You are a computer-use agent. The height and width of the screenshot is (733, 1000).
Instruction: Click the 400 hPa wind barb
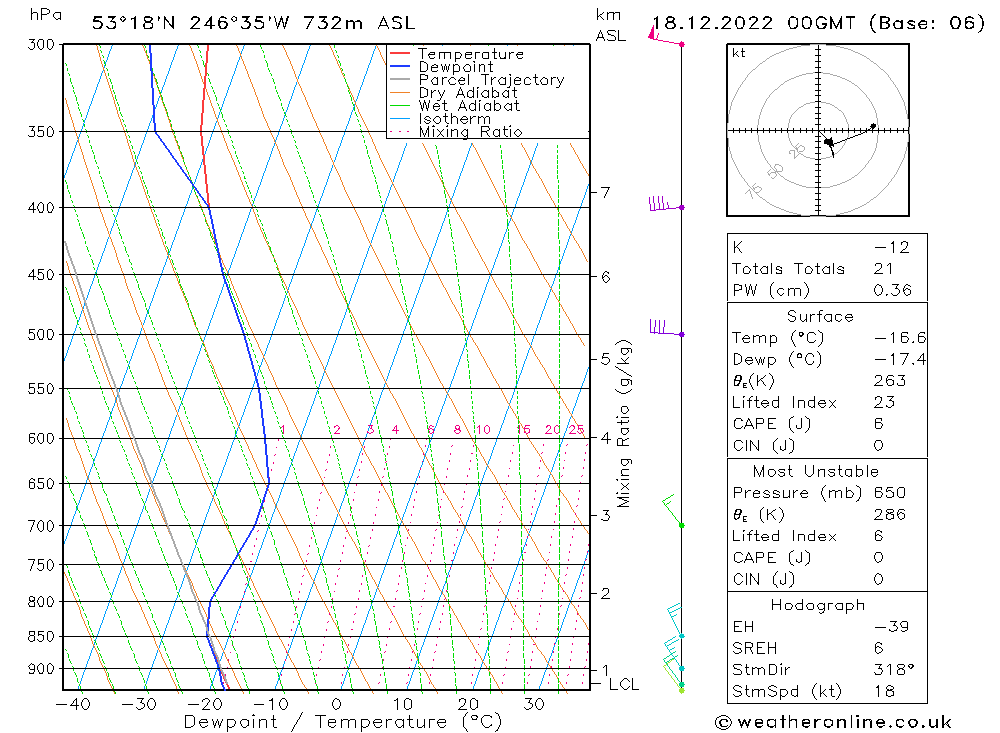(665, 204)
